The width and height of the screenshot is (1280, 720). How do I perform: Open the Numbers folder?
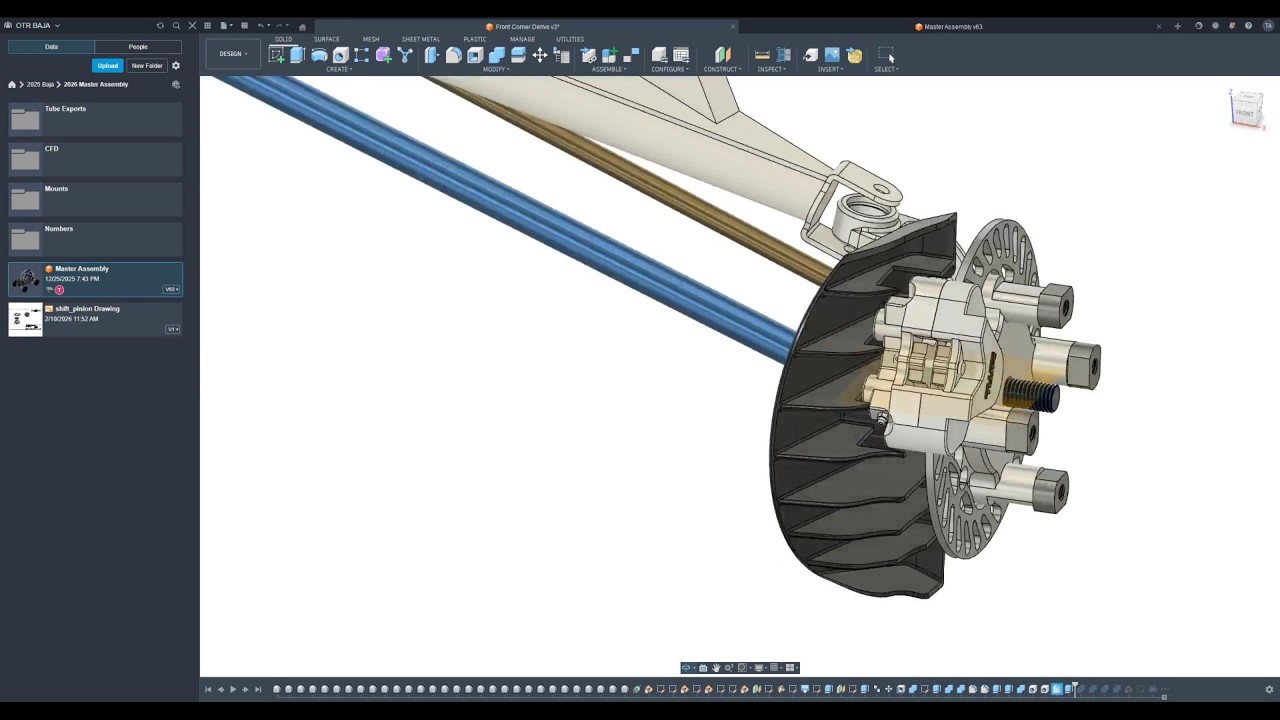click(95, 239)
